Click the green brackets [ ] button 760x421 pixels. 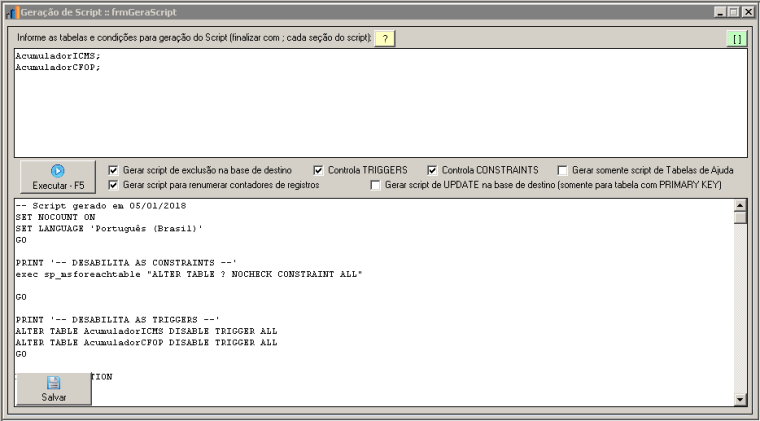pyautogui.click(x=737, y=39)
